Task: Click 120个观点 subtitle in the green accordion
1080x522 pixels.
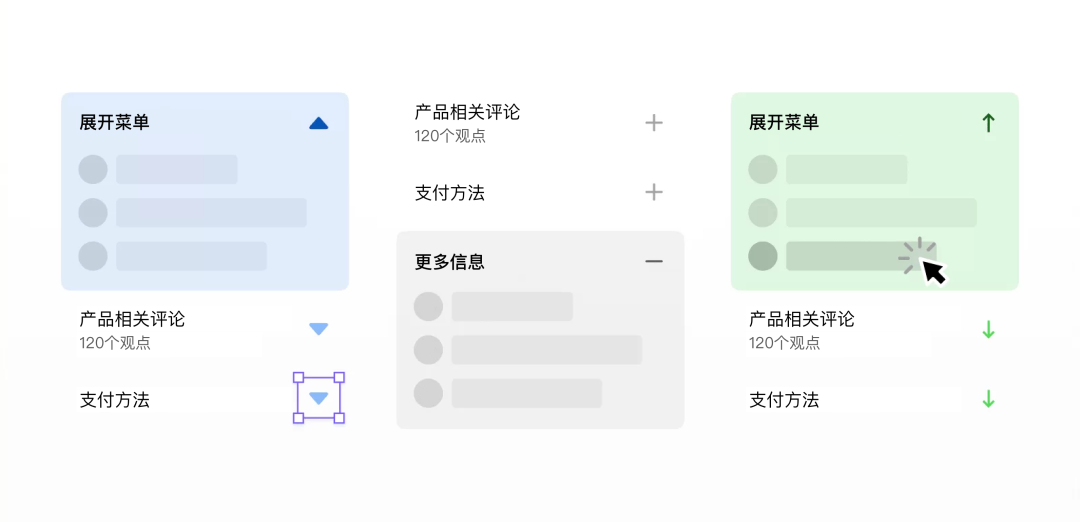Action: click(x=784, y=343)
